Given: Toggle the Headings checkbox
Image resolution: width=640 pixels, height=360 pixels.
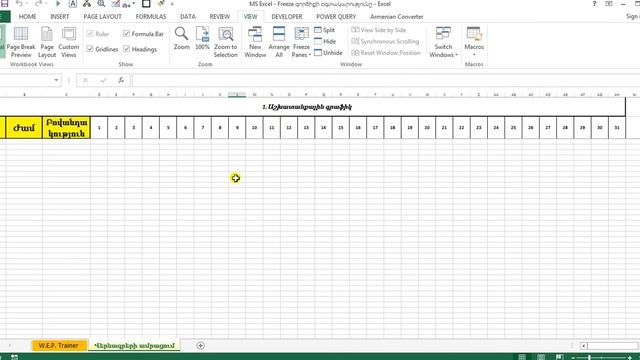Looking at the screenshot, I should click(x=140, y=49).
